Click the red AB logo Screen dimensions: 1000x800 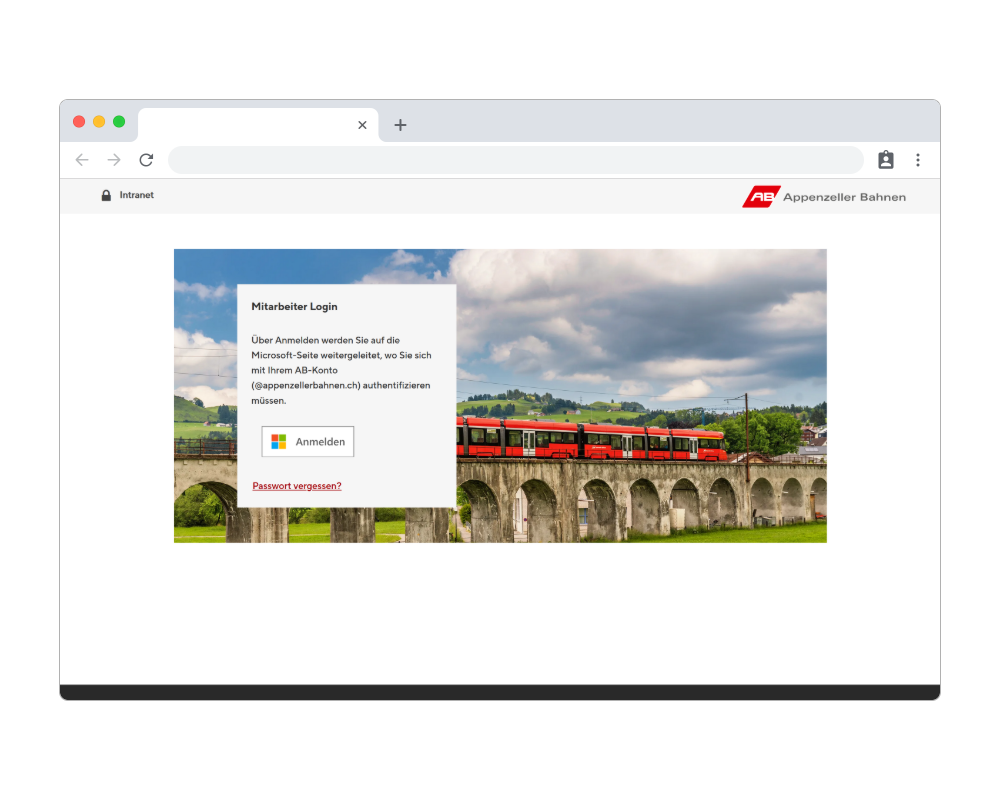761,197
